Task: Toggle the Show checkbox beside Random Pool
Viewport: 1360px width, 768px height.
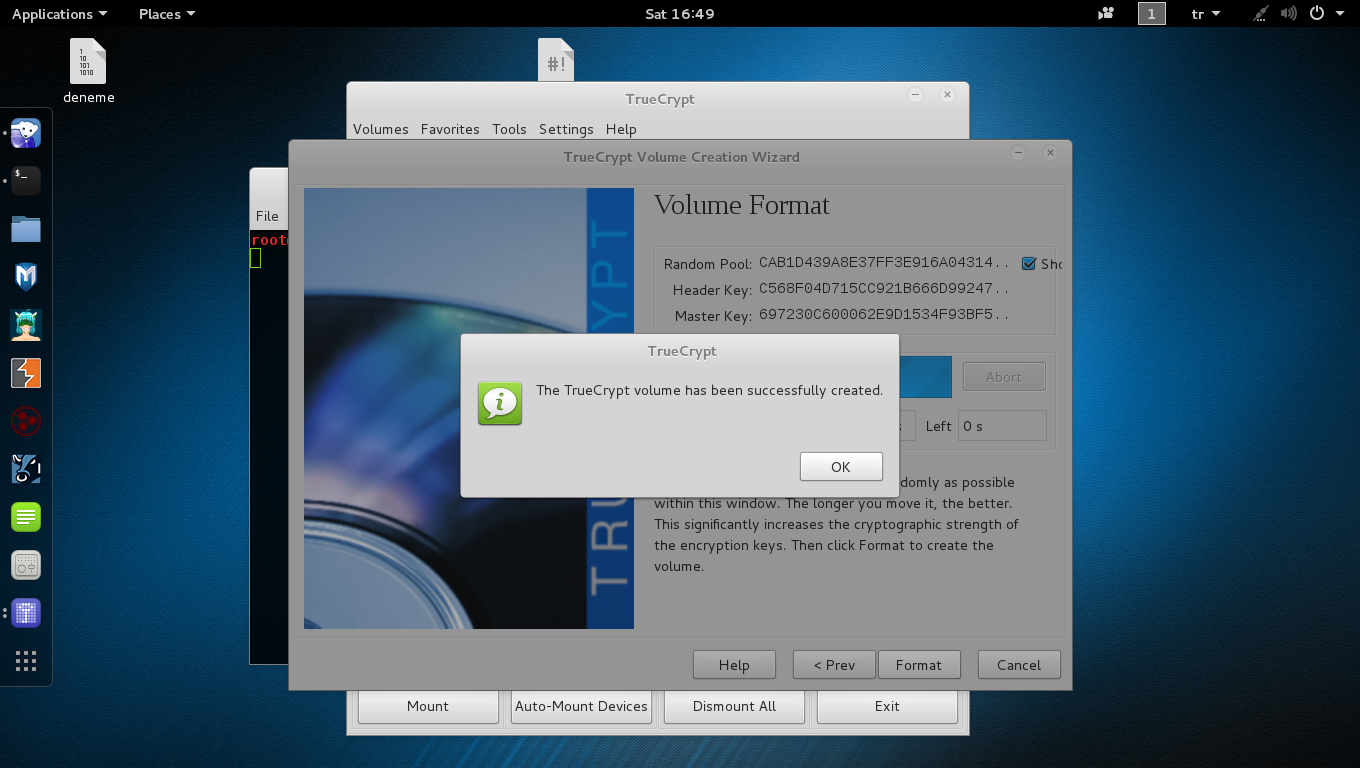Action: coord(1028,264)
